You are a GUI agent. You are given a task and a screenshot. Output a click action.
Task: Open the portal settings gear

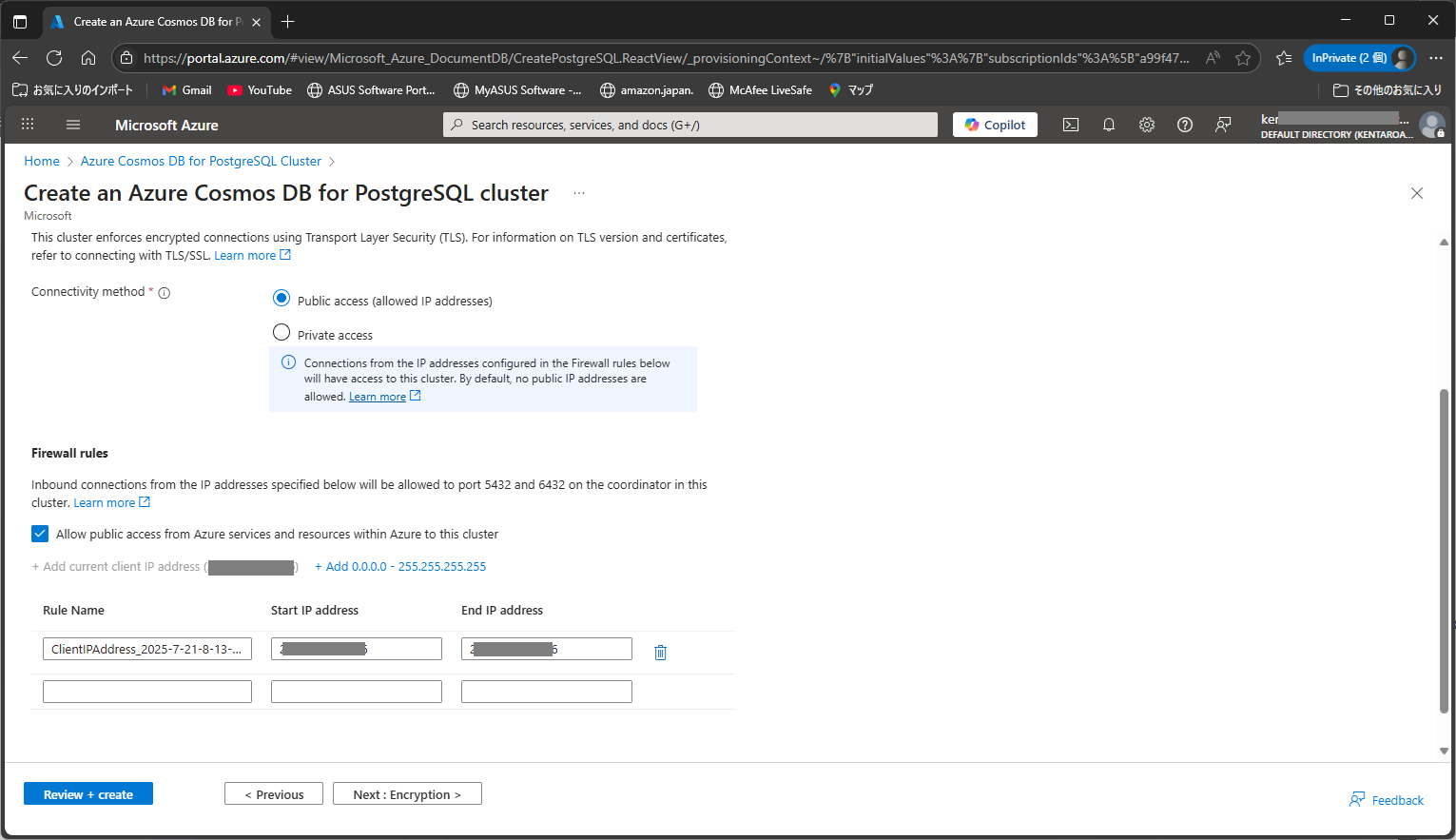(x=1147, y=125)
